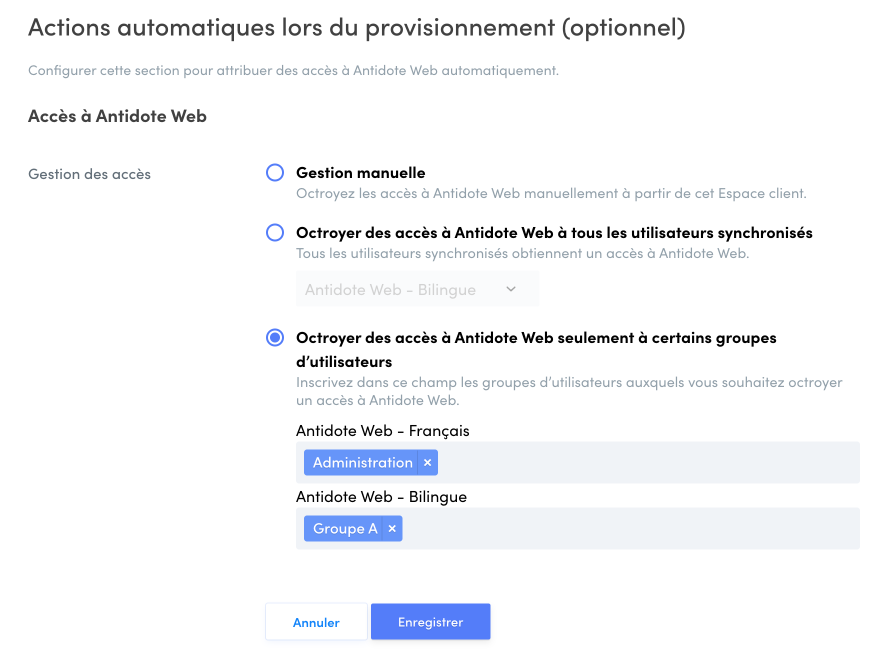
Task: Choose access for all synchronized users radio
Action: coord(275,233)
